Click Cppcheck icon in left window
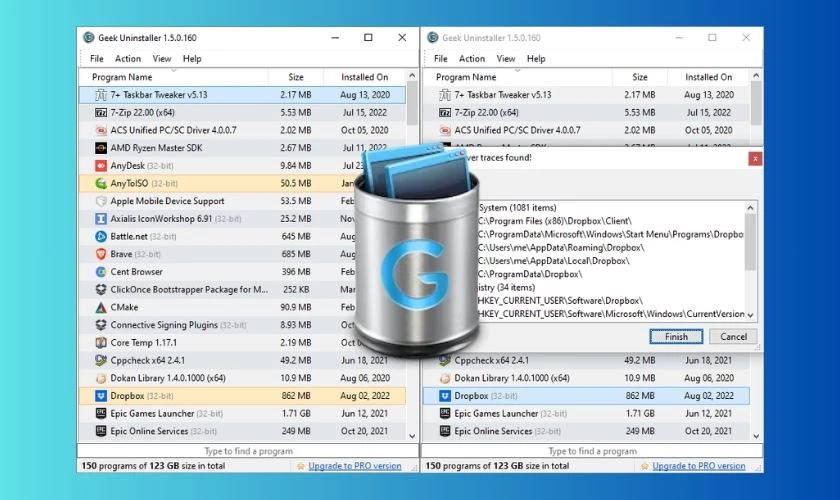840x500 pixels. pyautogui.click(x=101, y=360)
